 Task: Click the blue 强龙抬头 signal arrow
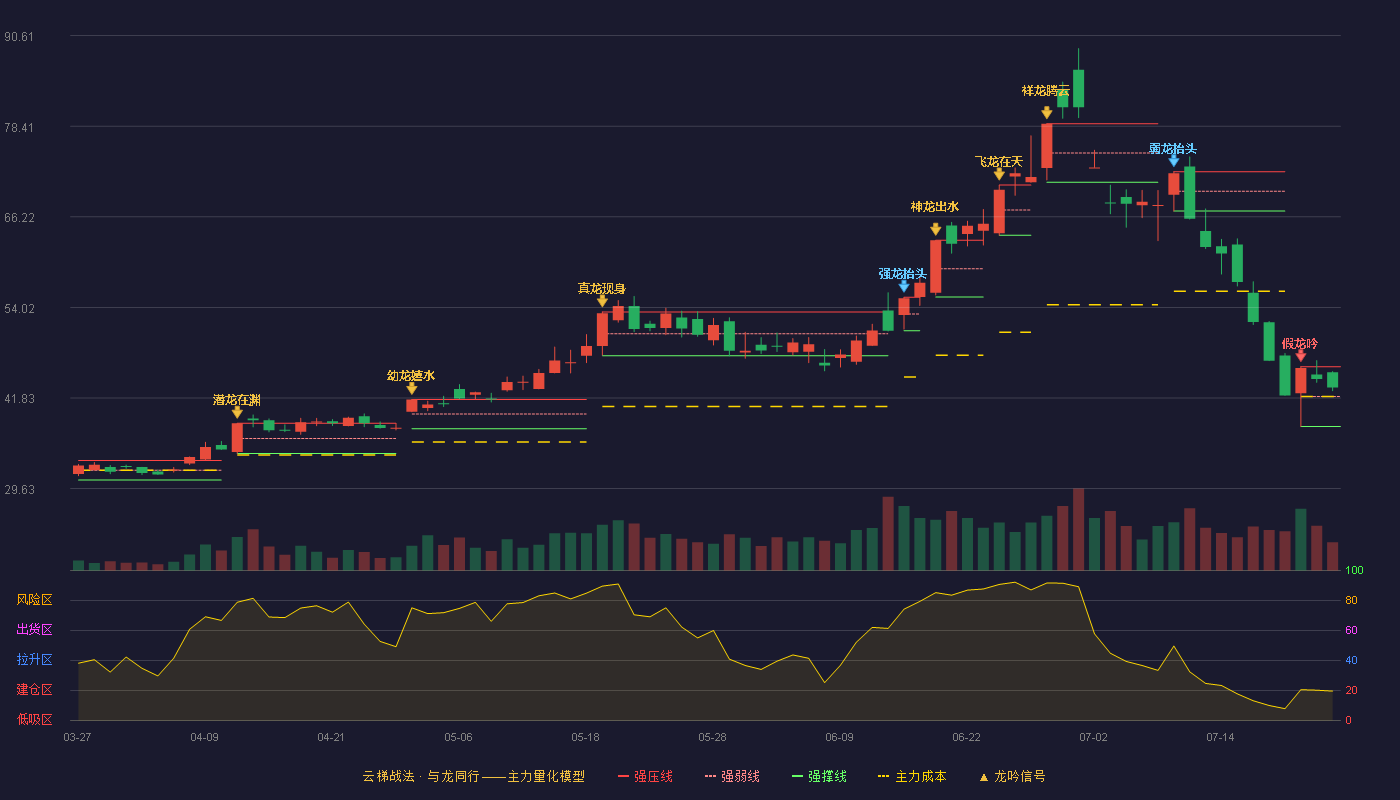point(904,286)
